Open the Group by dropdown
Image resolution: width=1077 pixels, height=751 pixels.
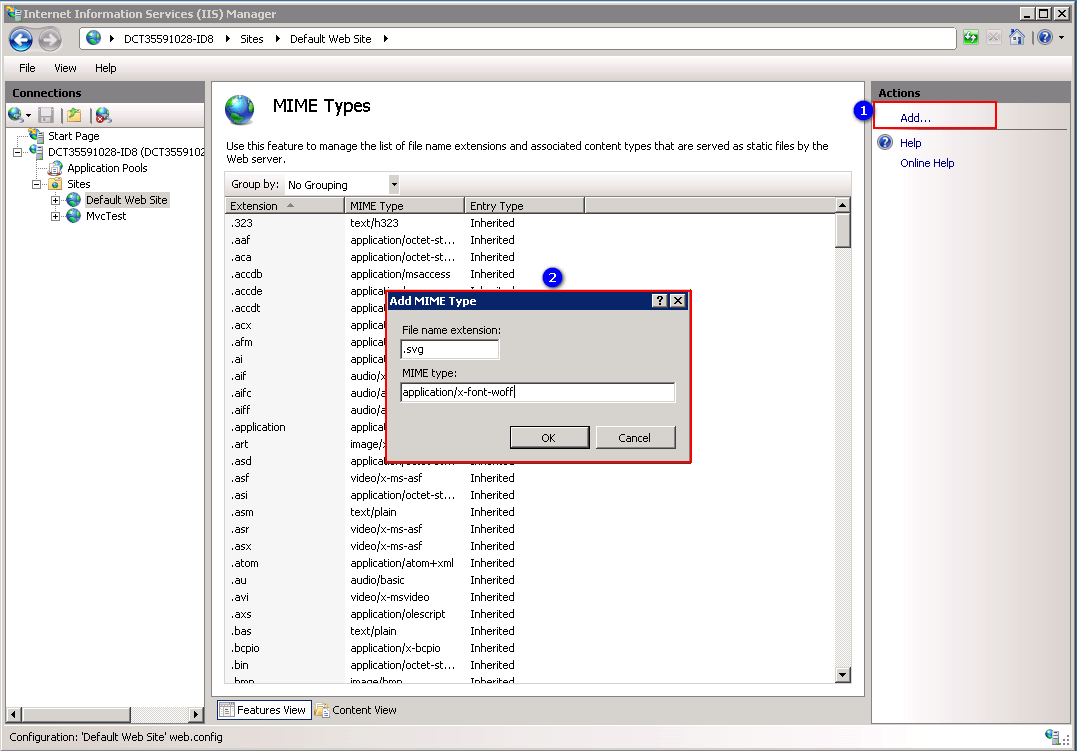pos(394,184)
